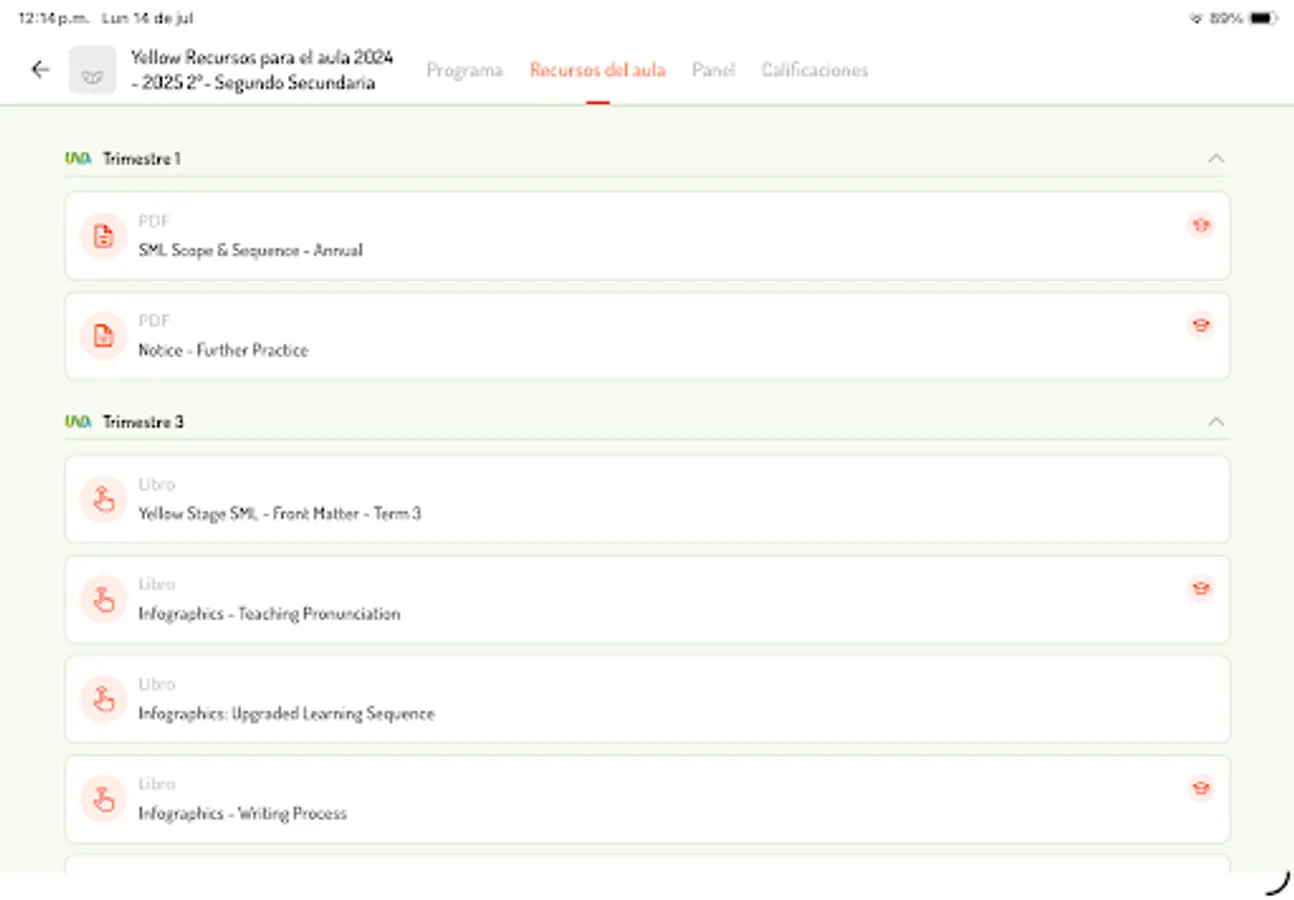The height and width of the screenshot is (900, 1294).
Task: Toggle teacher-only visibility on SML Scope & Sequence
Action: point(1200,225)
